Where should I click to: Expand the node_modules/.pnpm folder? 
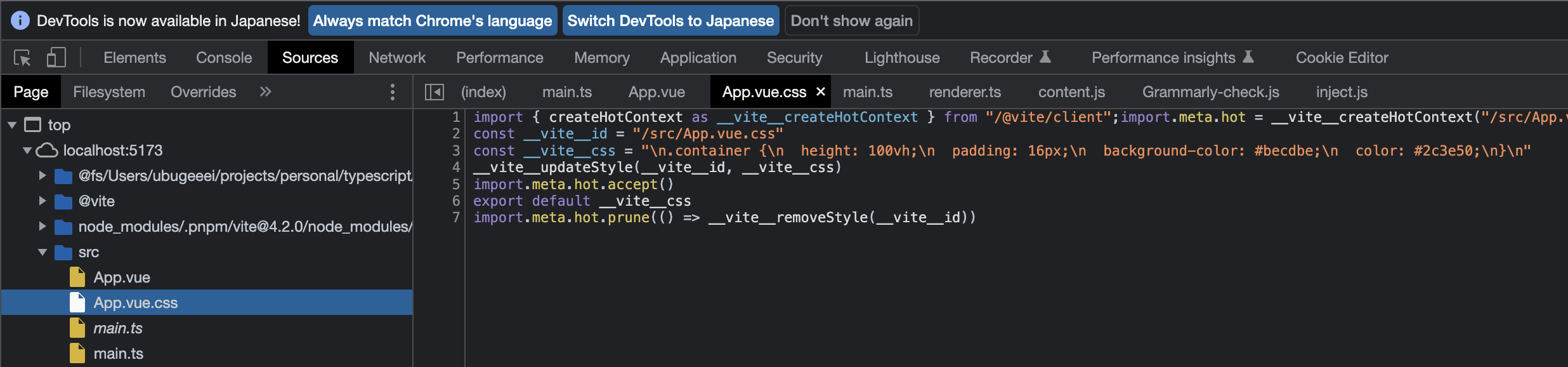(42, 226)
